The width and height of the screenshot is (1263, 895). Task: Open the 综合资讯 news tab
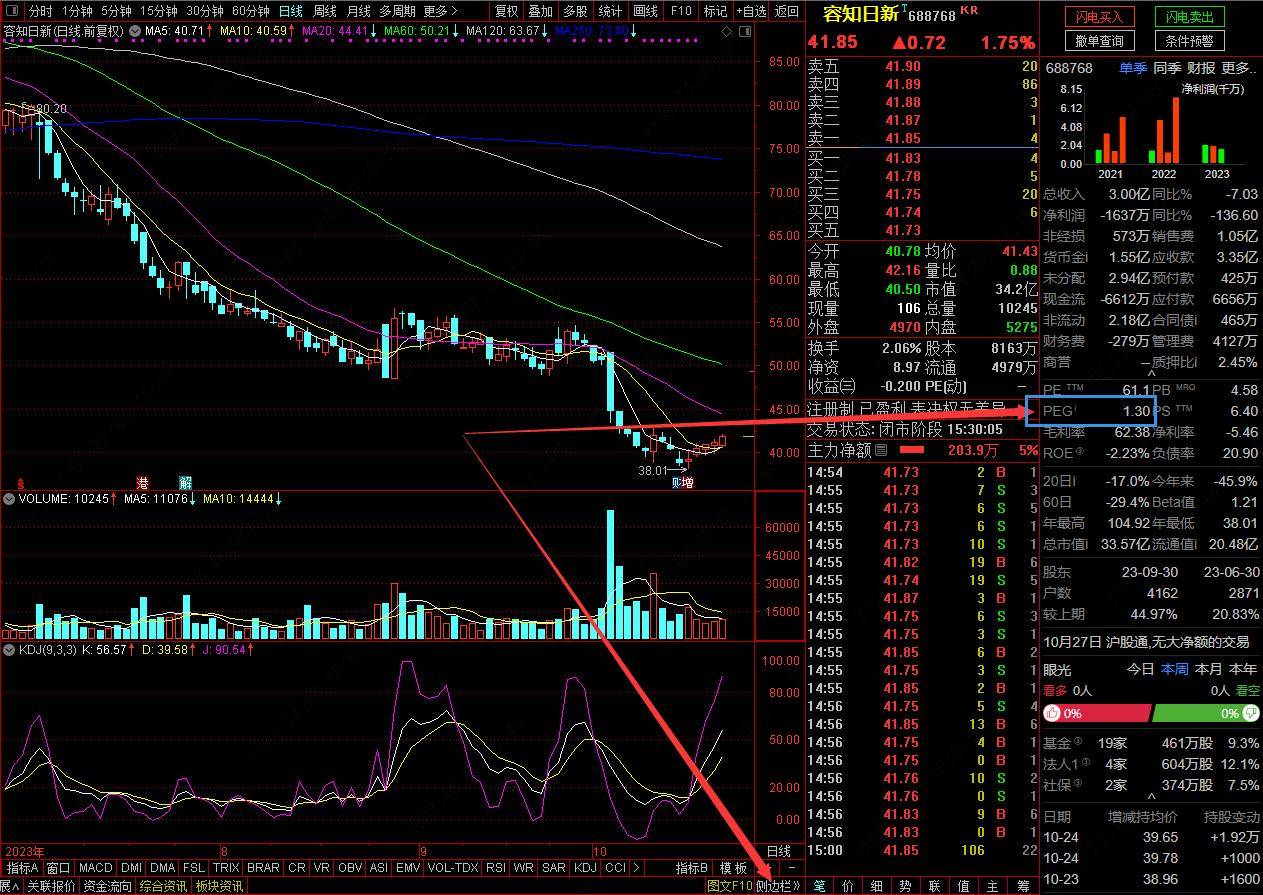(163, 886)
